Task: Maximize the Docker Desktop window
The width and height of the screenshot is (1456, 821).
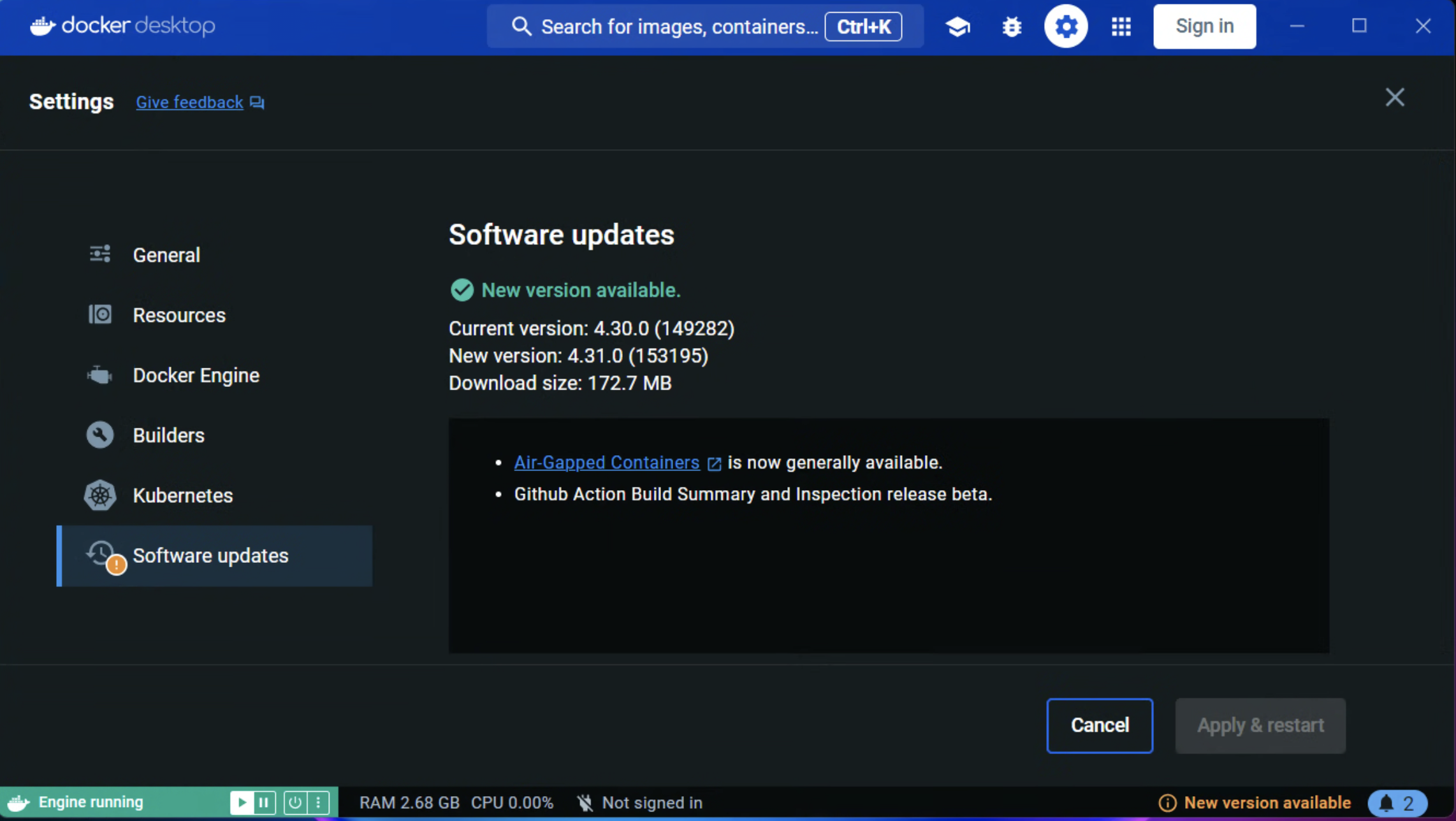Action: click(1359, 26)
